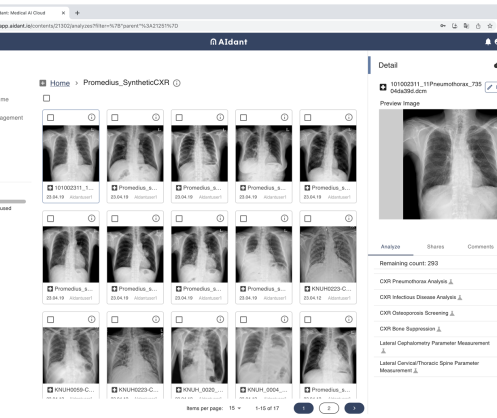Screen dimensions: 497x418
Task: Edit file name with the pencil icon
Action: pos(490,87)
